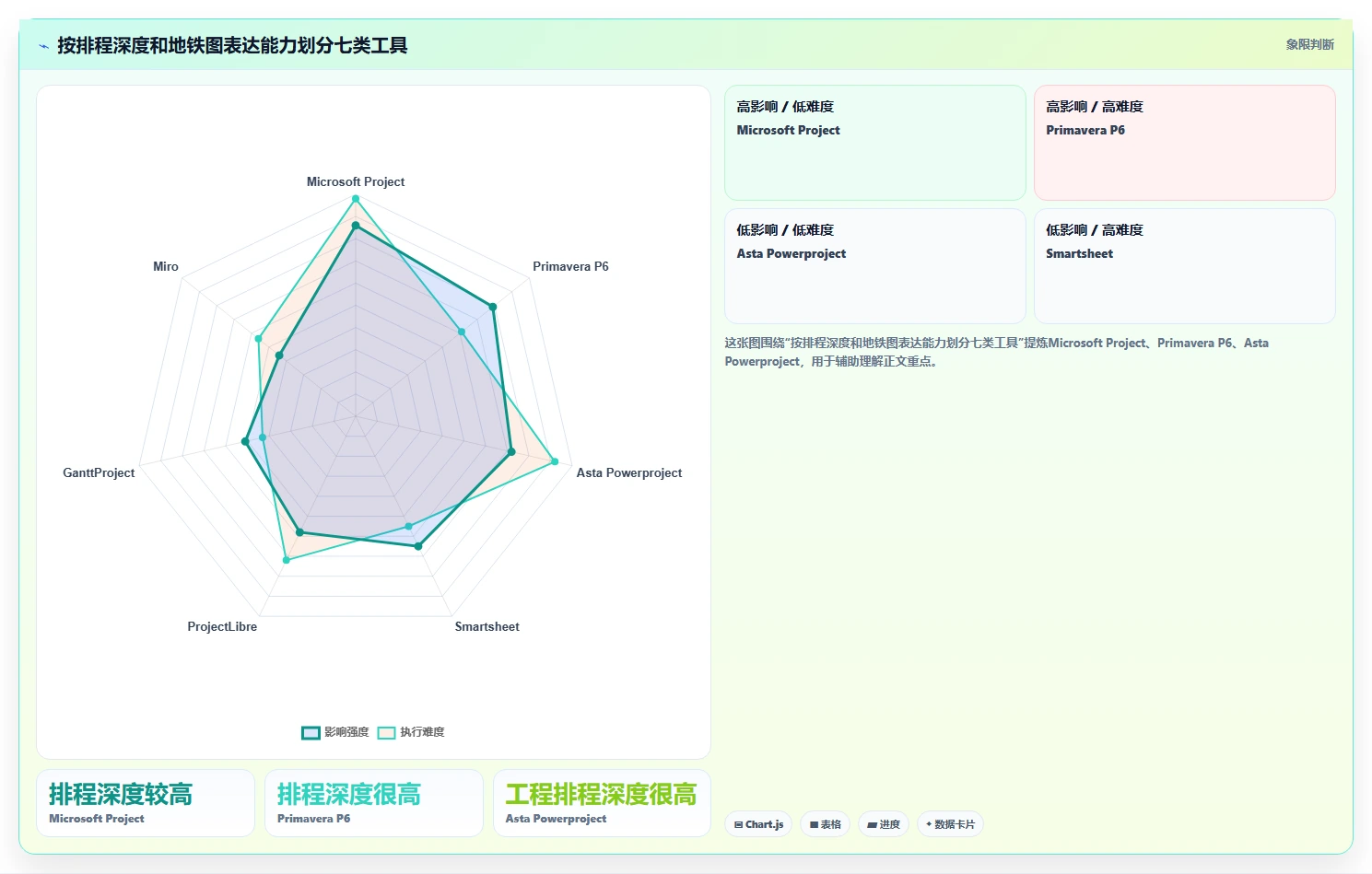Click Smartsheet in the 低影响 / 高难度 card

click(x=1079, y=254)
